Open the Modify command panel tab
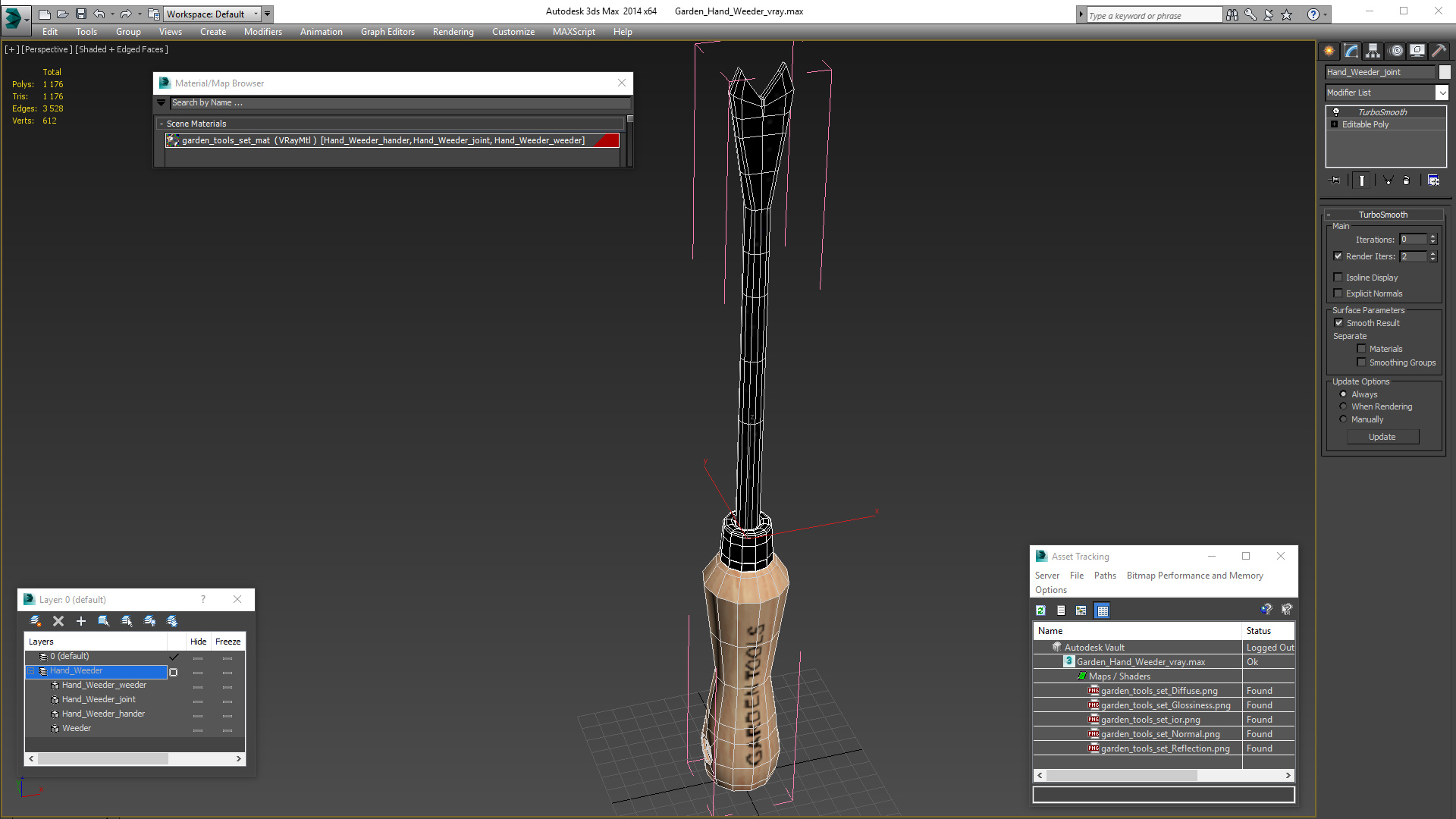Screen dimensions: 1456x819 pos(1351,51)
